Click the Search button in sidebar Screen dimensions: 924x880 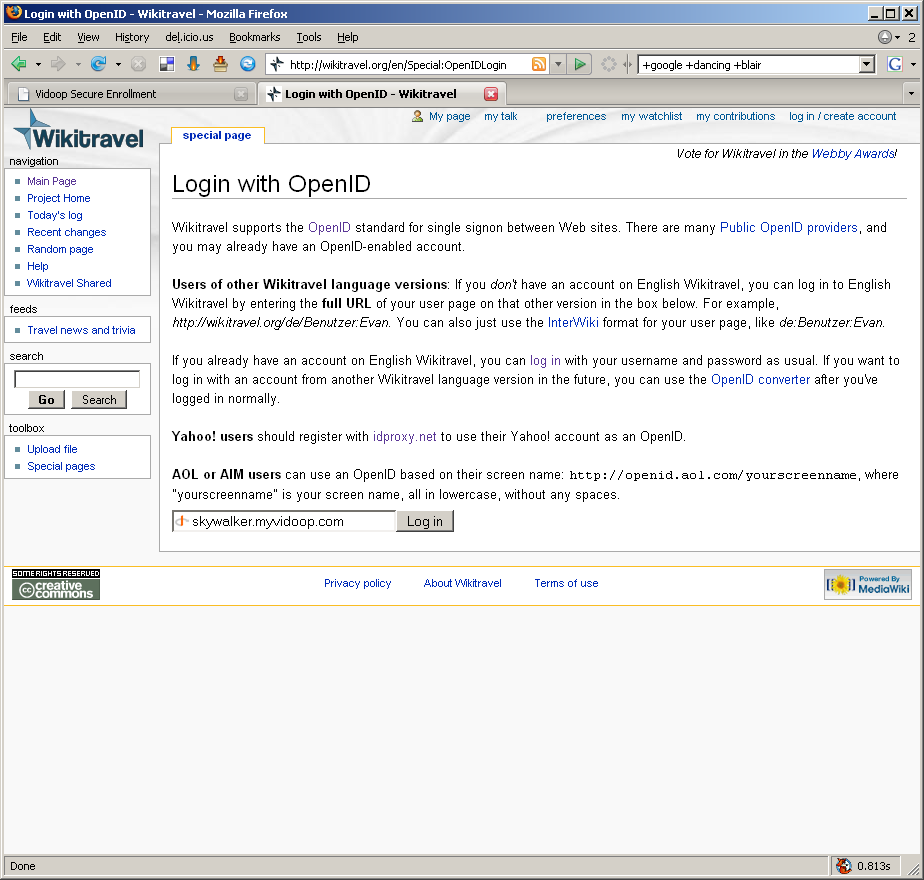[x=99, y=399]
